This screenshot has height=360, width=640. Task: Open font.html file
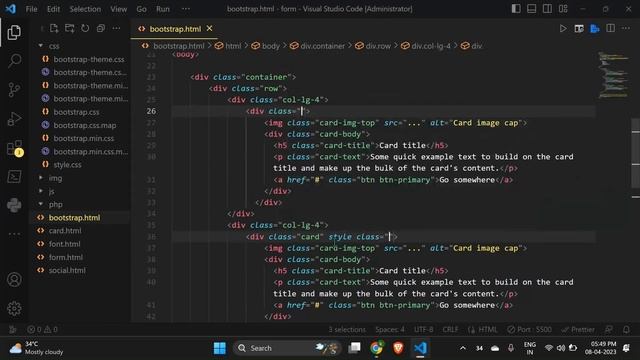click(64, 244)
